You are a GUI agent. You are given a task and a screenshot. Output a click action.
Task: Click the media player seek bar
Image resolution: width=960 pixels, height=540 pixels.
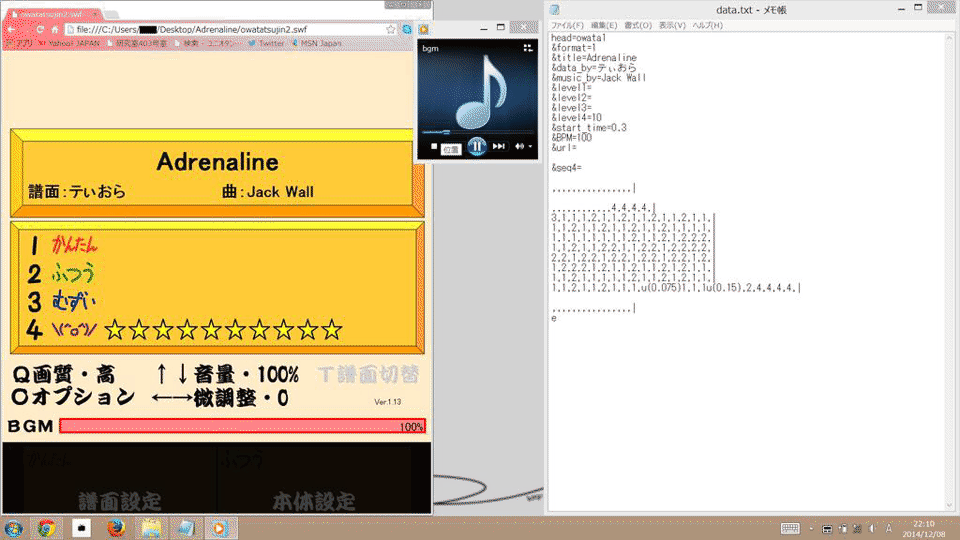point(477,132)
